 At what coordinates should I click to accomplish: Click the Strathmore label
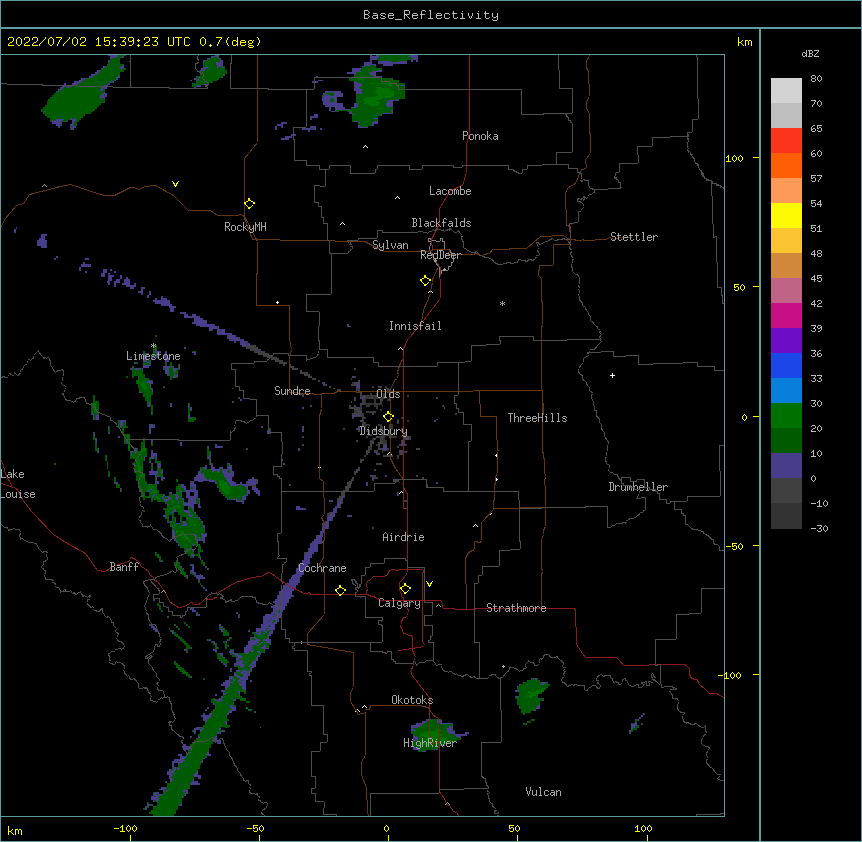point(516,608)
